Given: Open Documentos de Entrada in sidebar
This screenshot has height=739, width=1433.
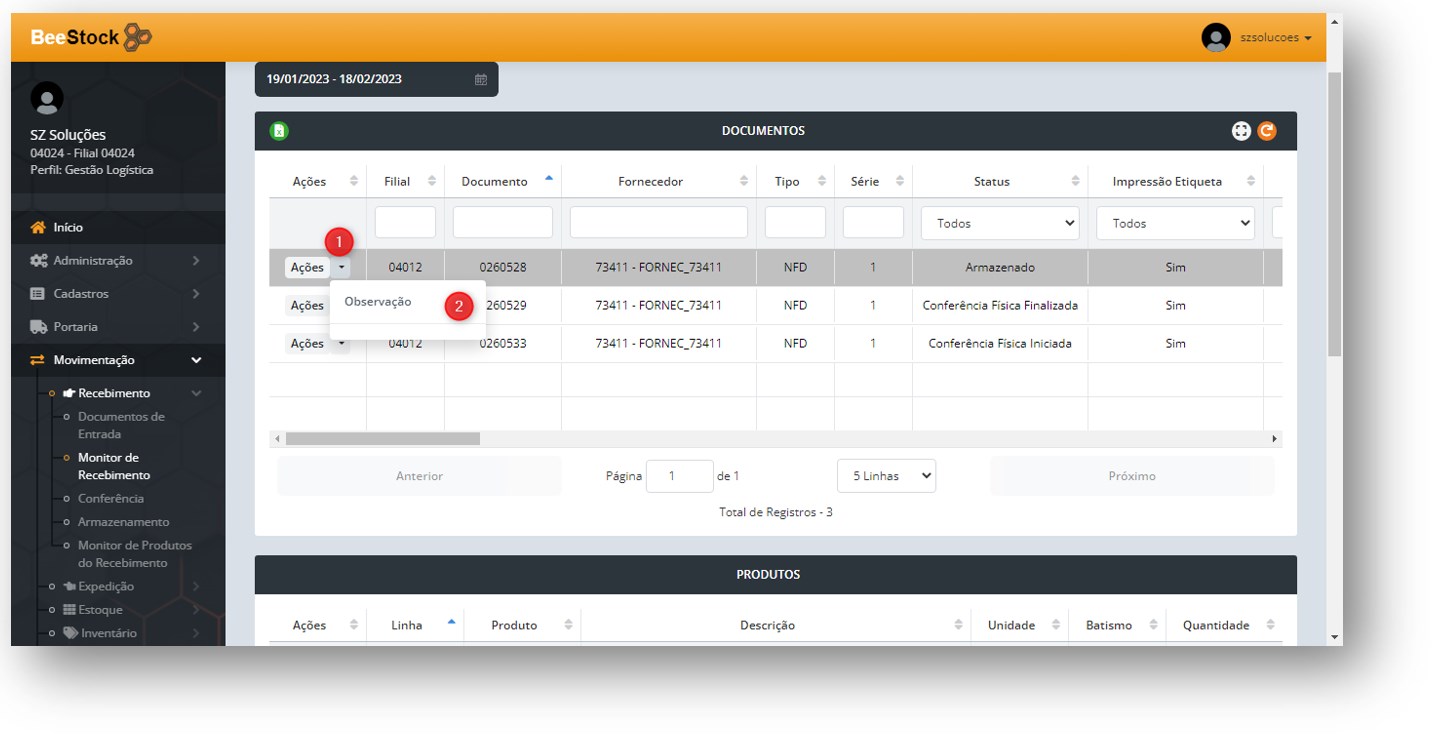Looking at the screenshot, I should tap(121, 425).
